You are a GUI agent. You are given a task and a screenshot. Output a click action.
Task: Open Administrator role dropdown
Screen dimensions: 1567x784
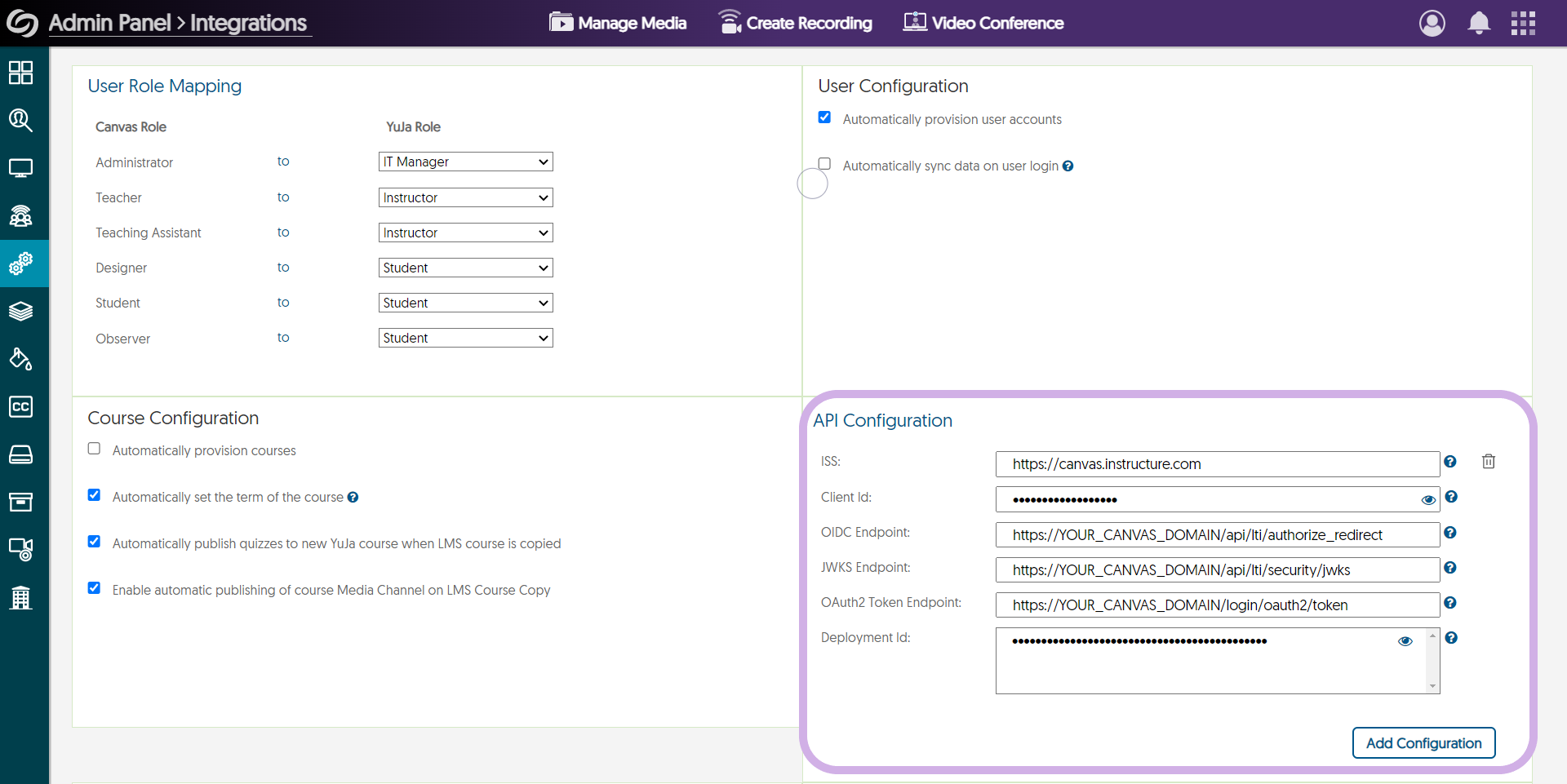[x=466, y=162]
